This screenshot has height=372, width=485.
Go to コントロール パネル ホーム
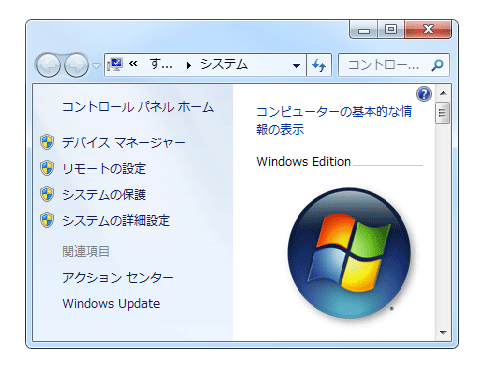(138, 107)
